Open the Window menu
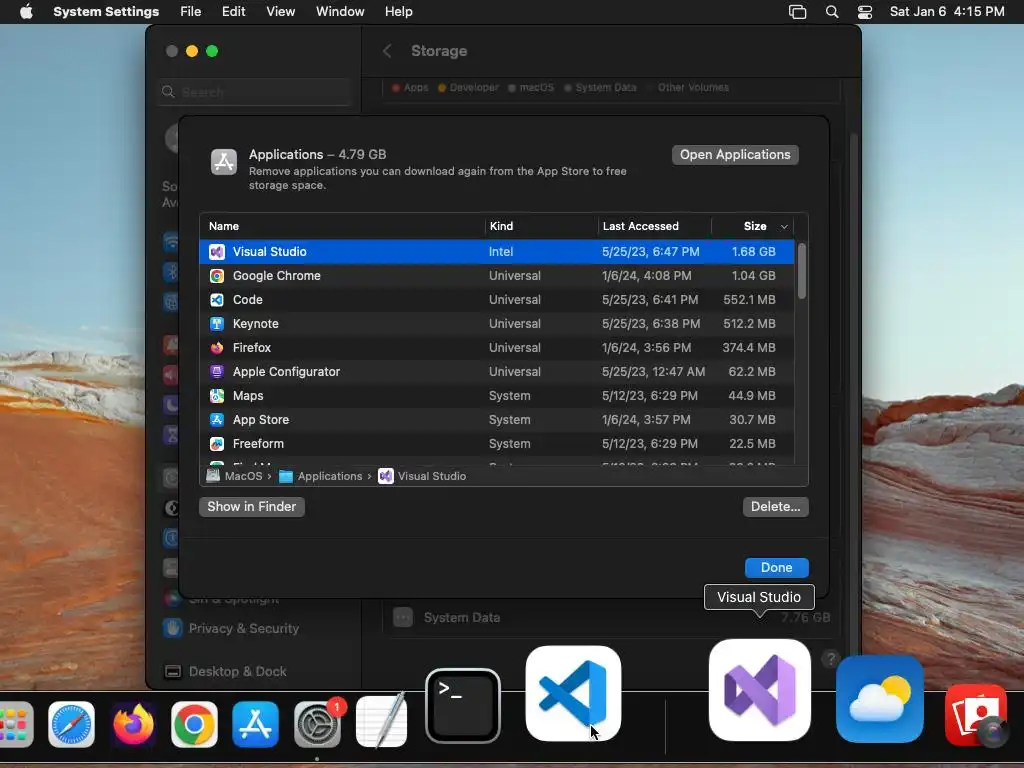Image resolution: width=1024 pixels, height=768 pixels. pyautogui.click(x=340, y=12)
